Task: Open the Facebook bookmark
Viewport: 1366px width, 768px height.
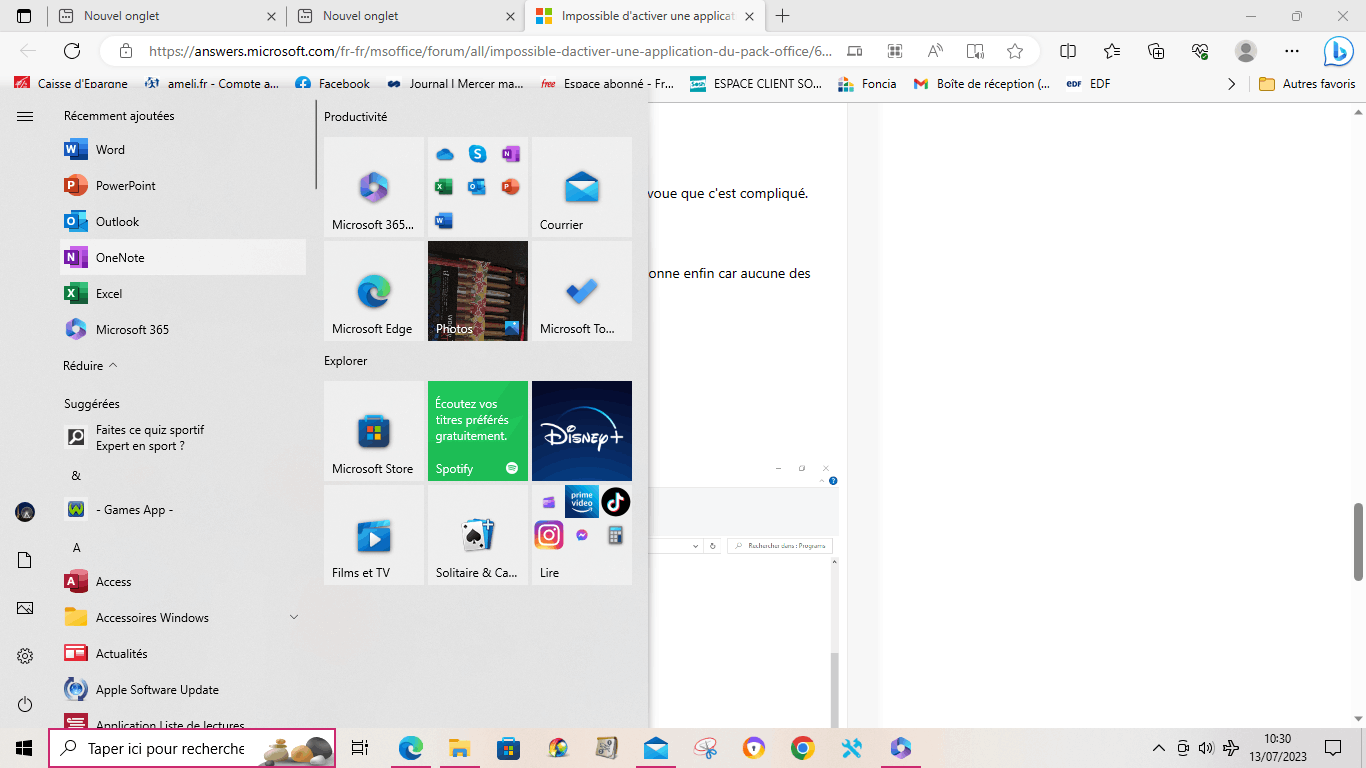Action: (x=332, y=84)
